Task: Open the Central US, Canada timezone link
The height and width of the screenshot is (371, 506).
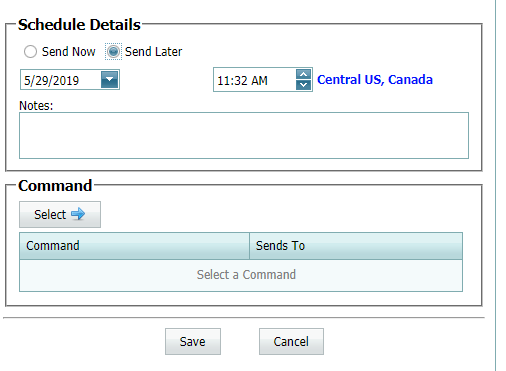Action: (375, 80)
